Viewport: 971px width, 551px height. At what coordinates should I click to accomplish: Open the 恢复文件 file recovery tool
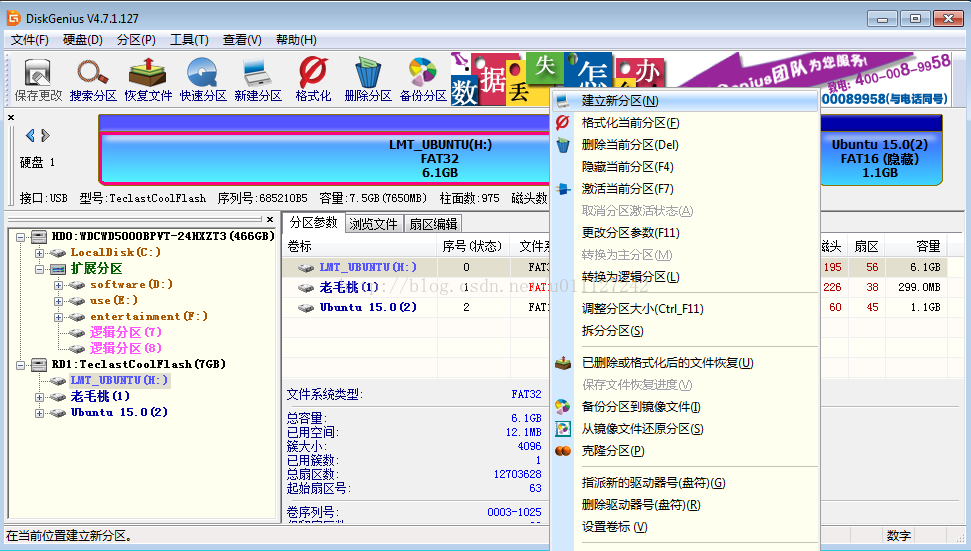coord(148,79)
